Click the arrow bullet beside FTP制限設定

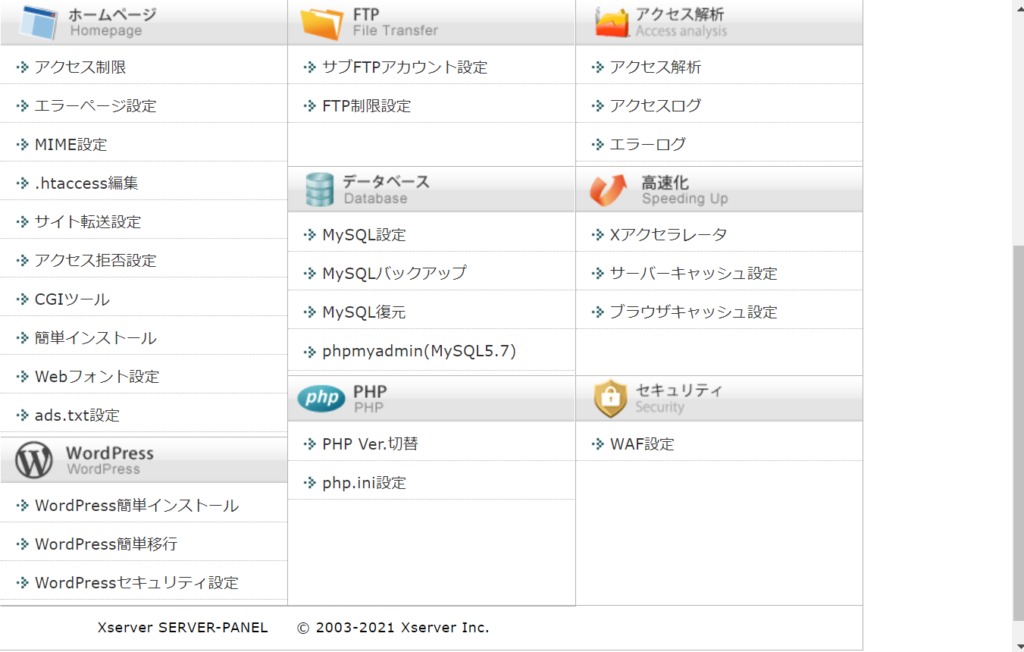pyautogui.click(x=310, y=106)
